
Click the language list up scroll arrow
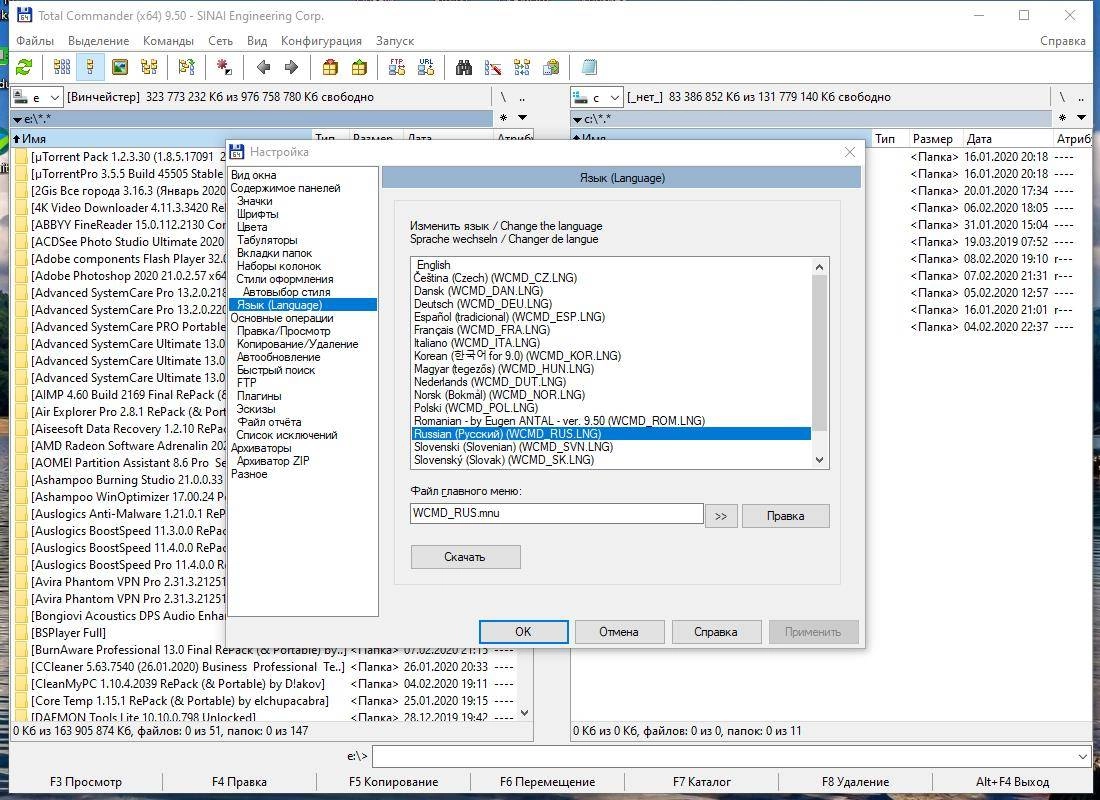[x=819, y=267]
